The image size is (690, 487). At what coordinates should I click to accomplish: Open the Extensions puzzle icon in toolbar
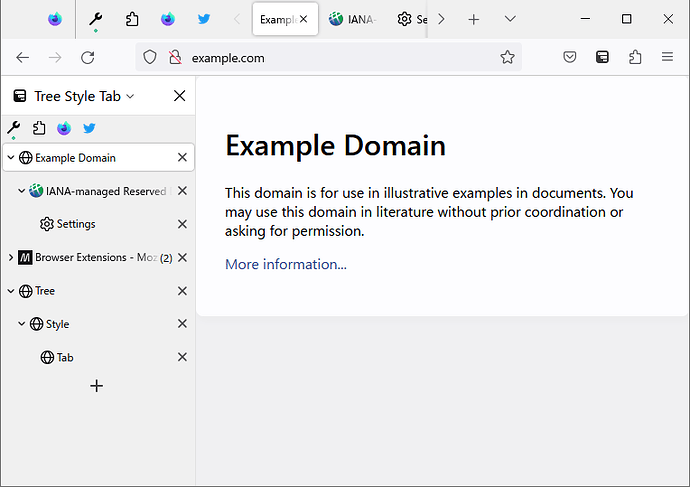[635, 58]
